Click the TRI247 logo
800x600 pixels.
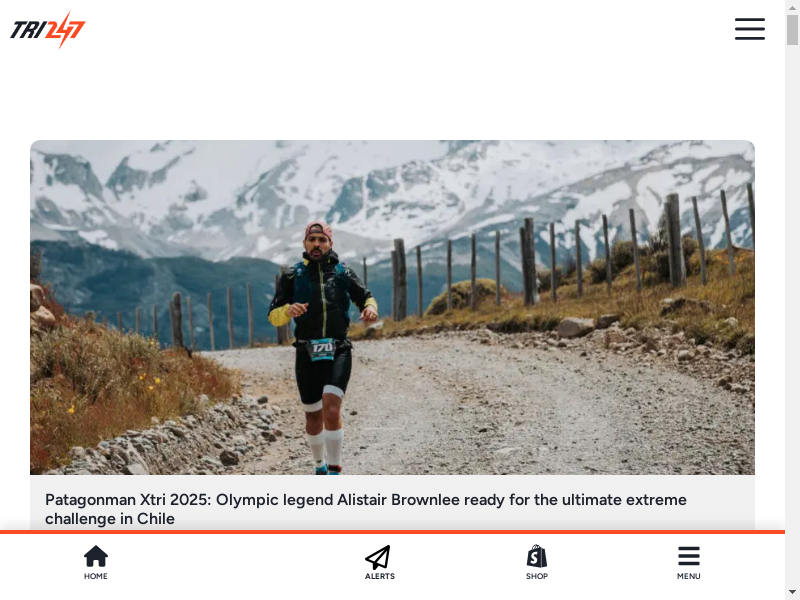click(x=47, y=30)
